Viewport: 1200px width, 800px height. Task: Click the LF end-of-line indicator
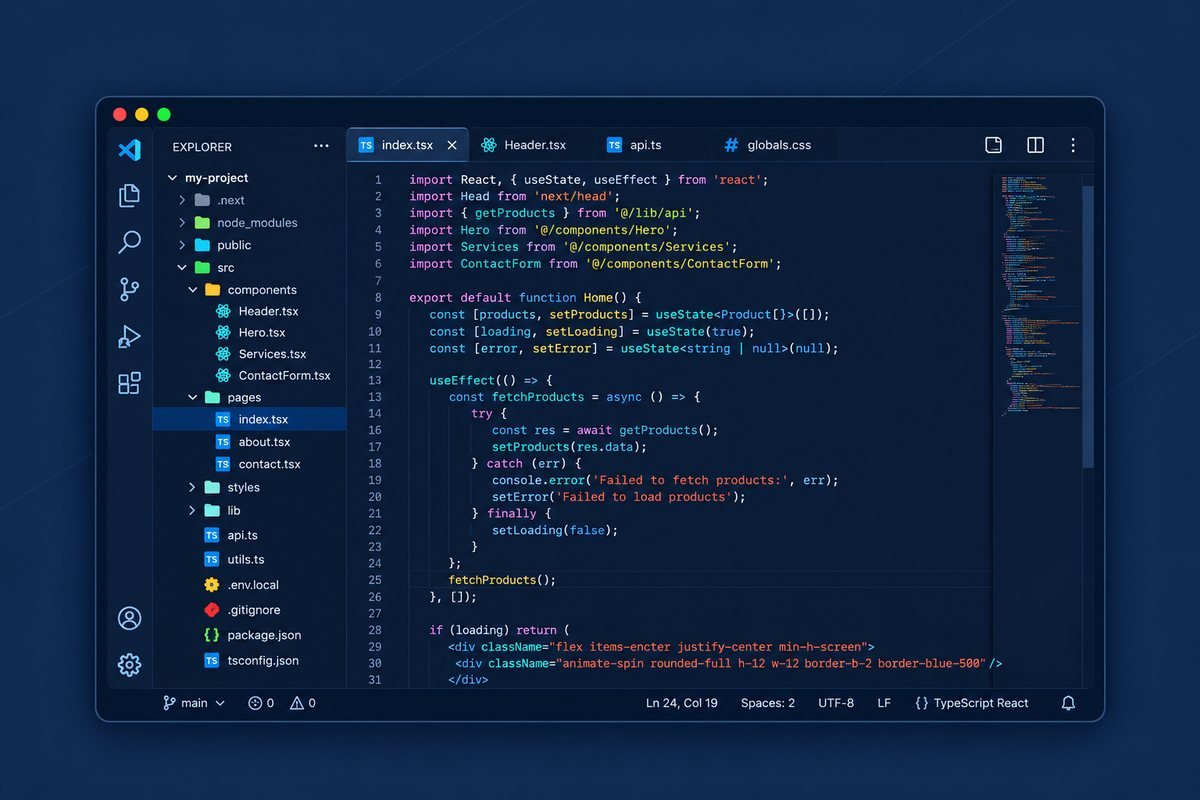click(884, 703)
